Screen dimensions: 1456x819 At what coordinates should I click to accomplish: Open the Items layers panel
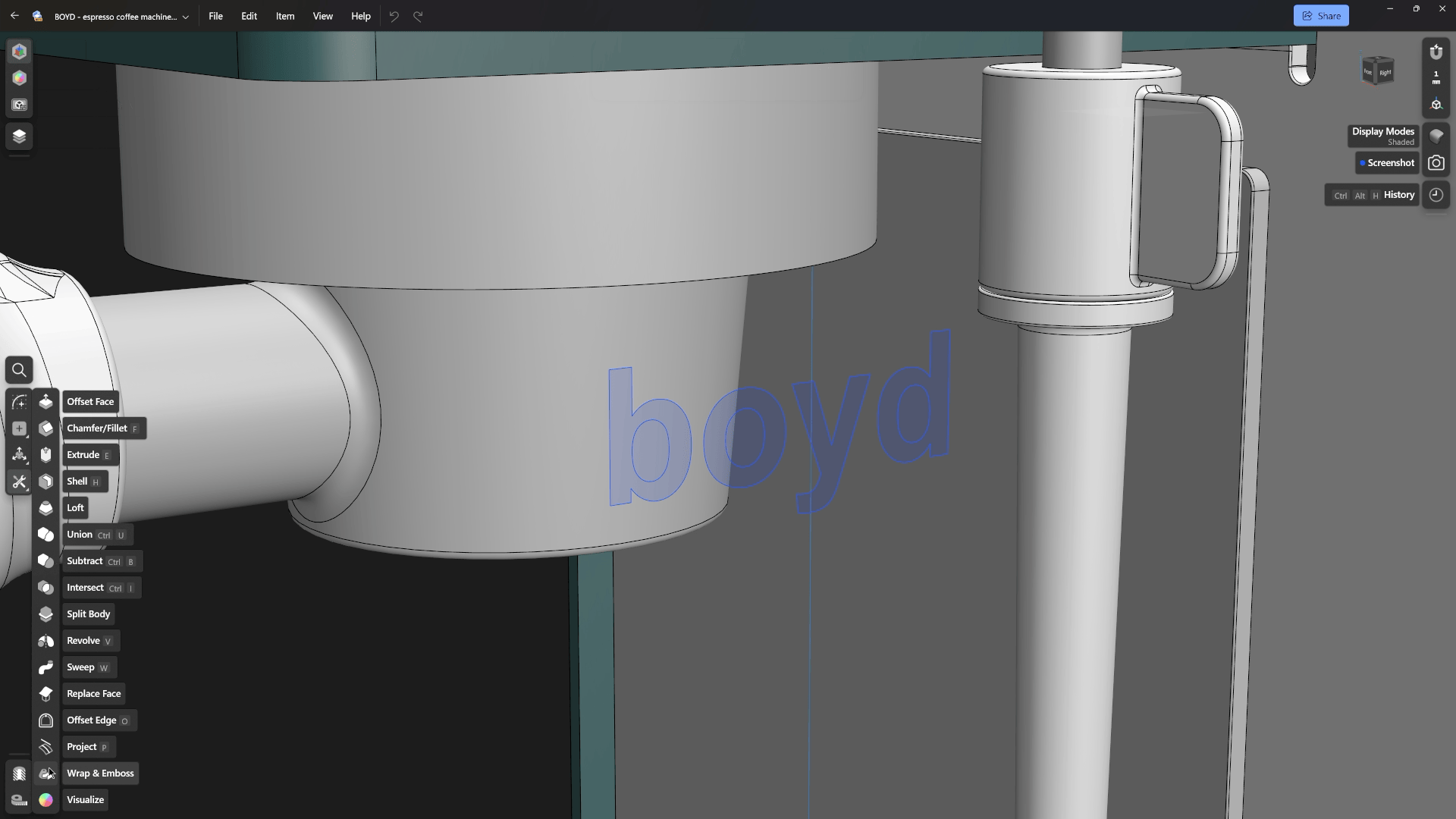pyautogui.click(x=19, y=136)
